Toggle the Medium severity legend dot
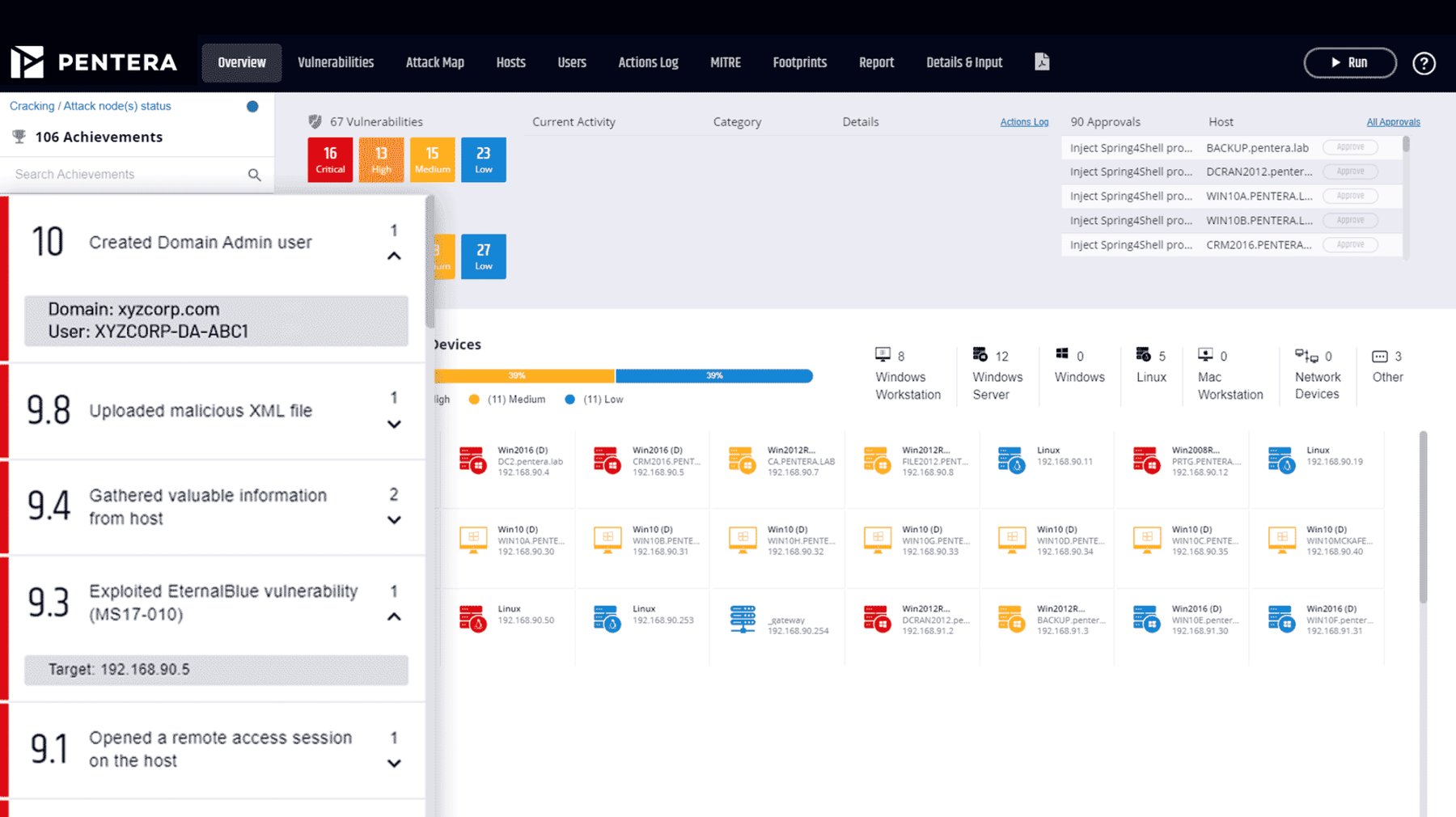Image resolution: width=1456 pixels, height=817 pixels. click(474, 399)
